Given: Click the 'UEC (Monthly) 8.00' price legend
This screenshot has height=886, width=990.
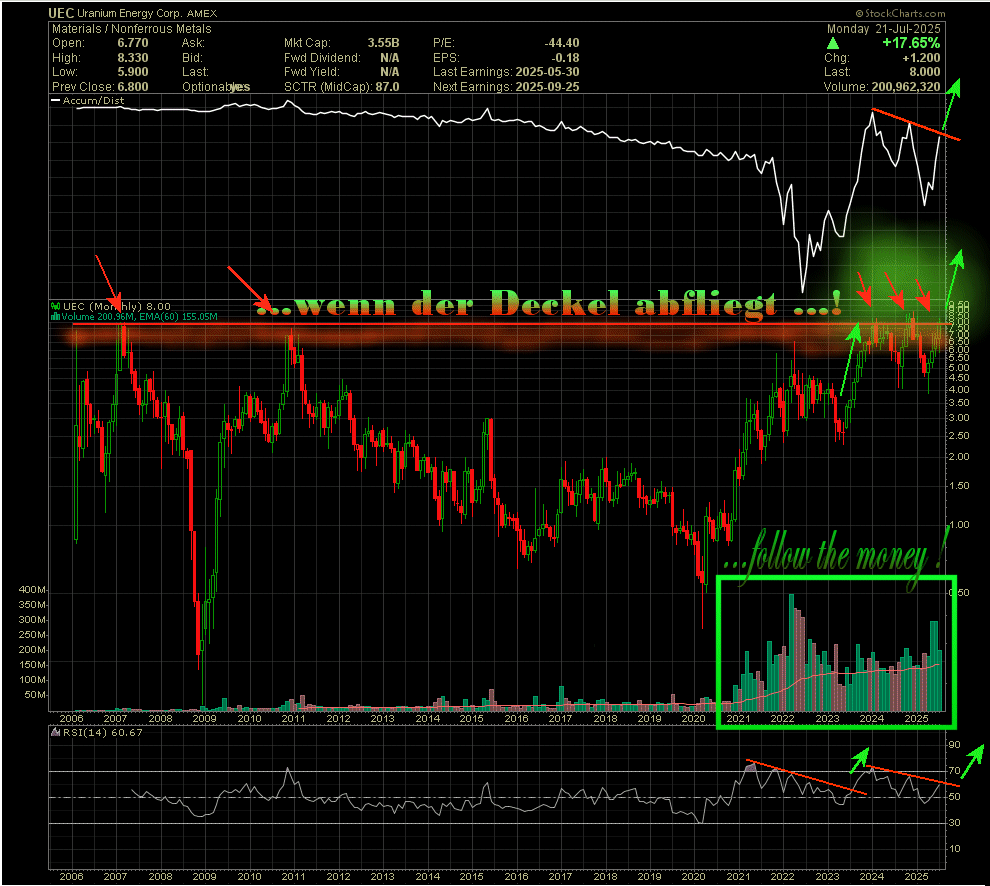Looking at the screenshot, I should [116, 306].
